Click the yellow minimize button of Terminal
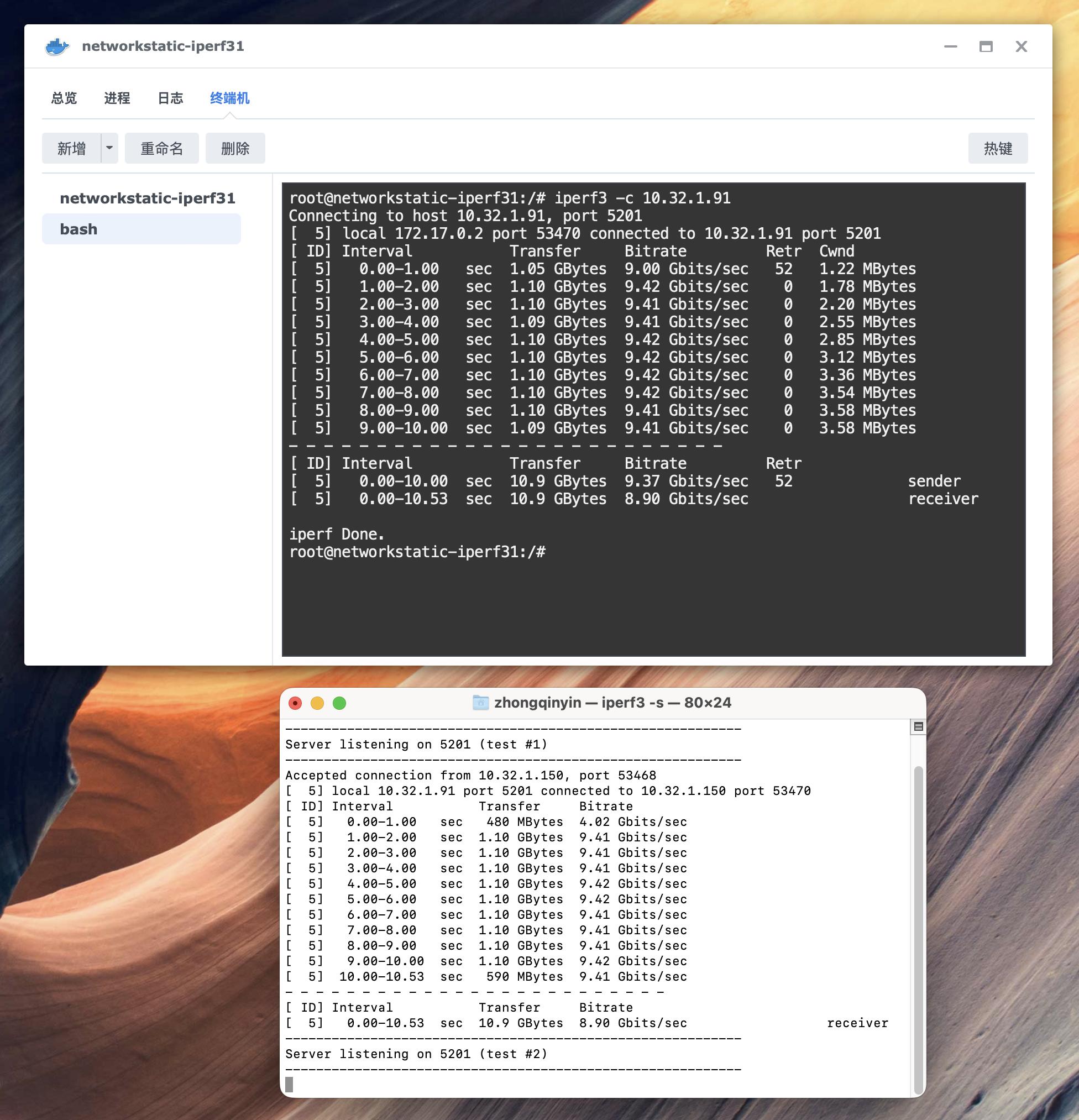The height and width of the screenshot is (1120, 1079). [x=317, y=703]
